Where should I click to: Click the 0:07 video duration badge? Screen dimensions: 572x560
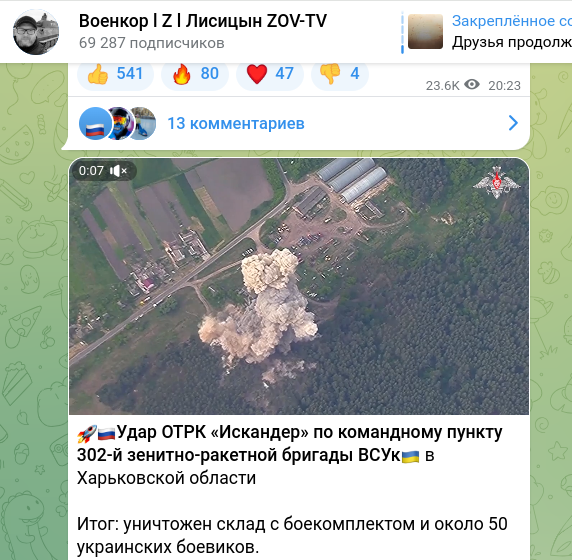coord(91,171)
